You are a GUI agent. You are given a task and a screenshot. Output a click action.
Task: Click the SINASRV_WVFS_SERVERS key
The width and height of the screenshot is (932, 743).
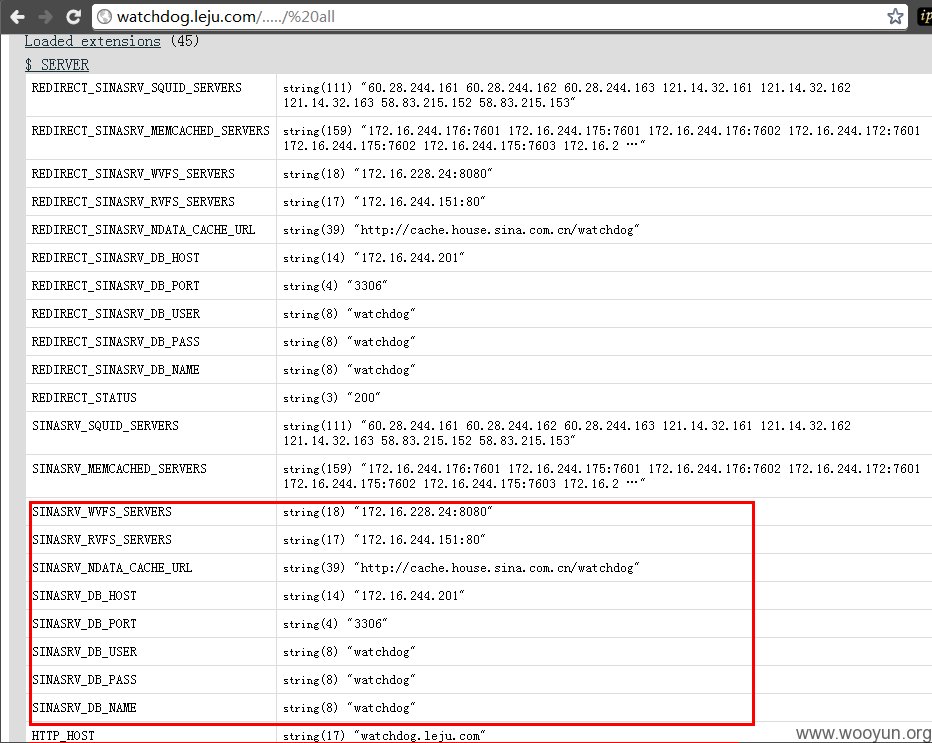click(102, 512)
